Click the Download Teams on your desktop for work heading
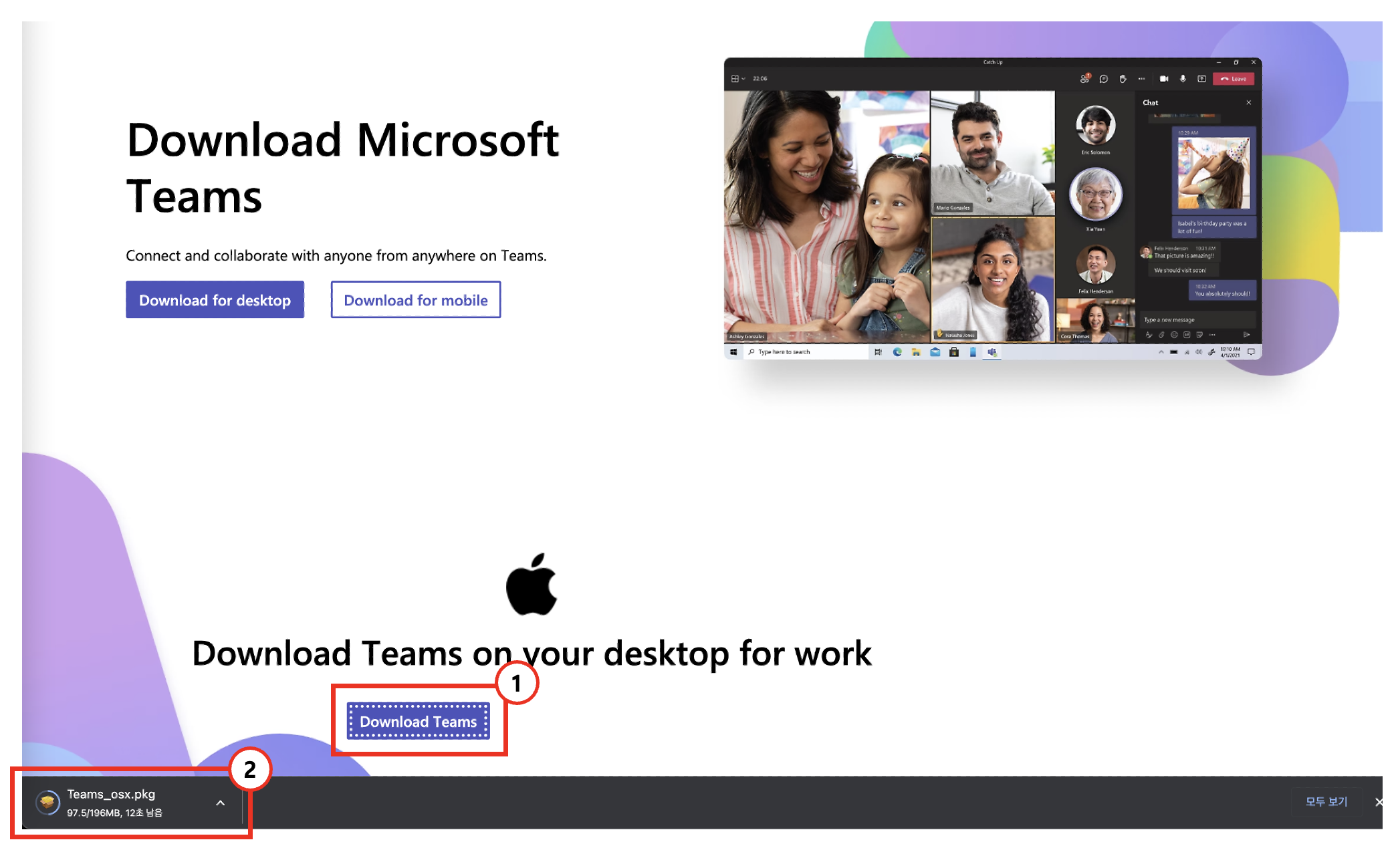Screen dimensions: 1400x850 tap(532, 653)
